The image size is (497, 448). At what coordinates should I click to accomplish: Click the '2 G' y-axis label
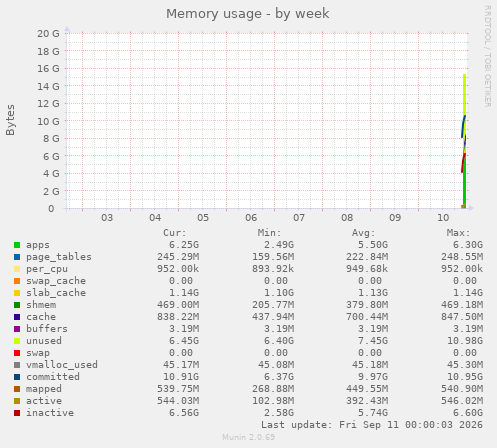pos(51,191)
